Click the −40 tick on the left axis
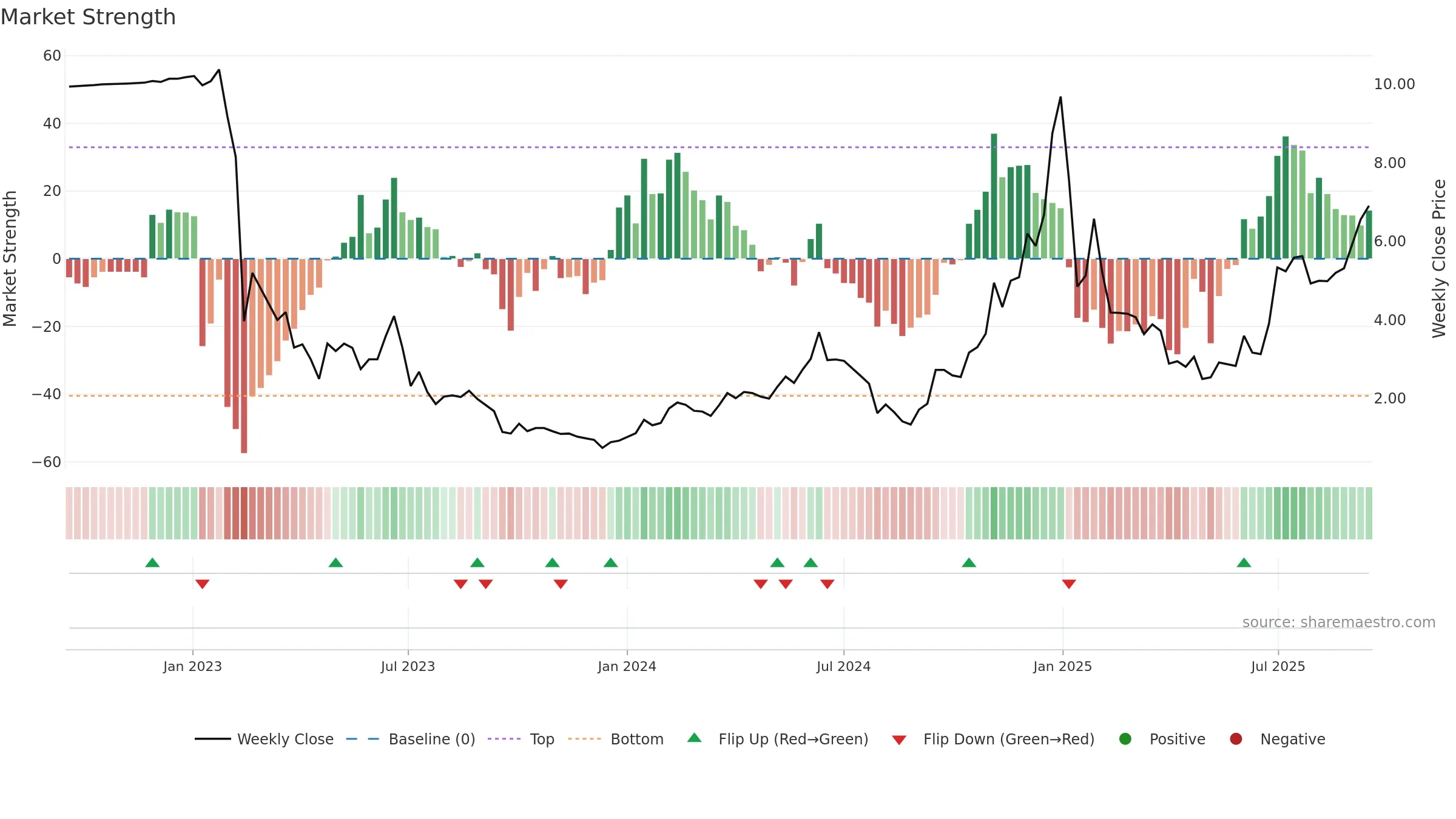This screenshot has width=1456, height=819. point(47,394)
